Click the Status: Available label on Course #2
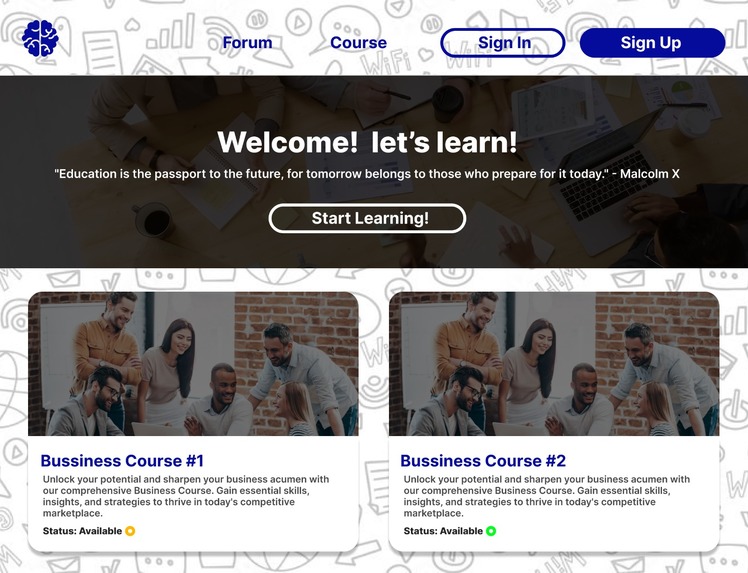748x573 pixels. (x=443, y=531)
